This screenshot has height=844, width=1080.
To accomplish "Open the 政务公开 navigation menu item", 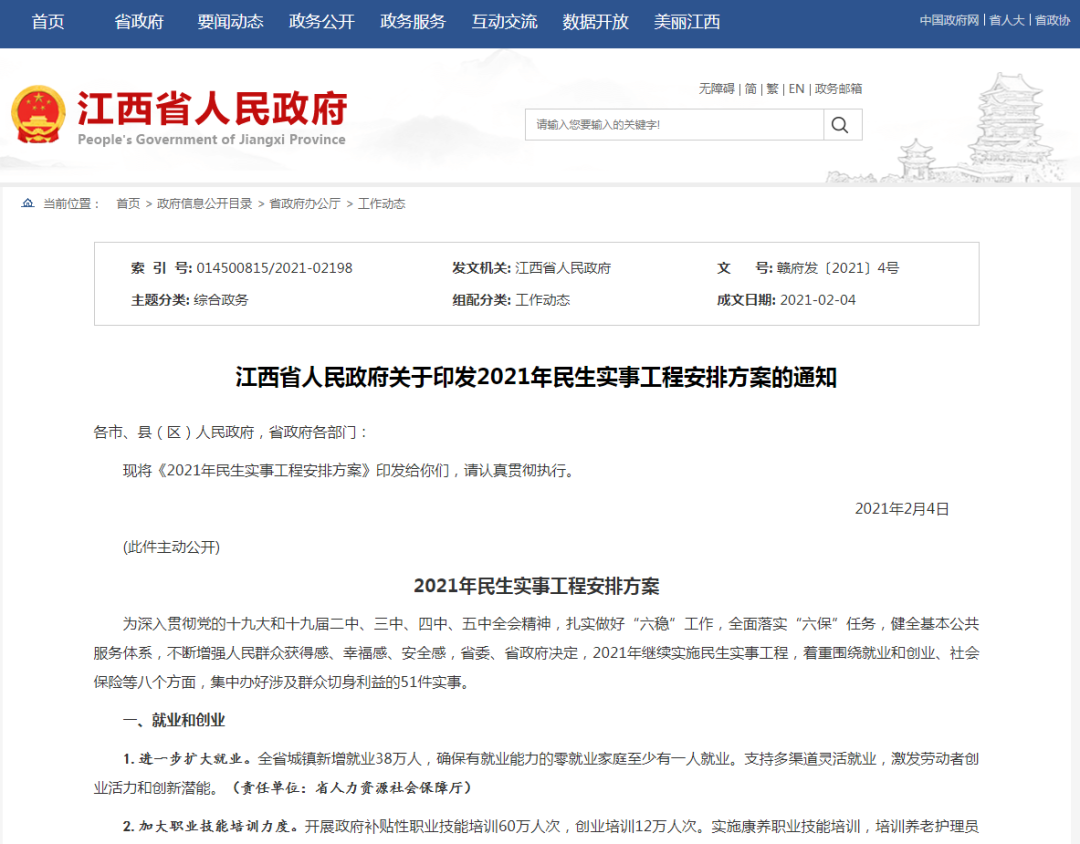I will point(322,22).
